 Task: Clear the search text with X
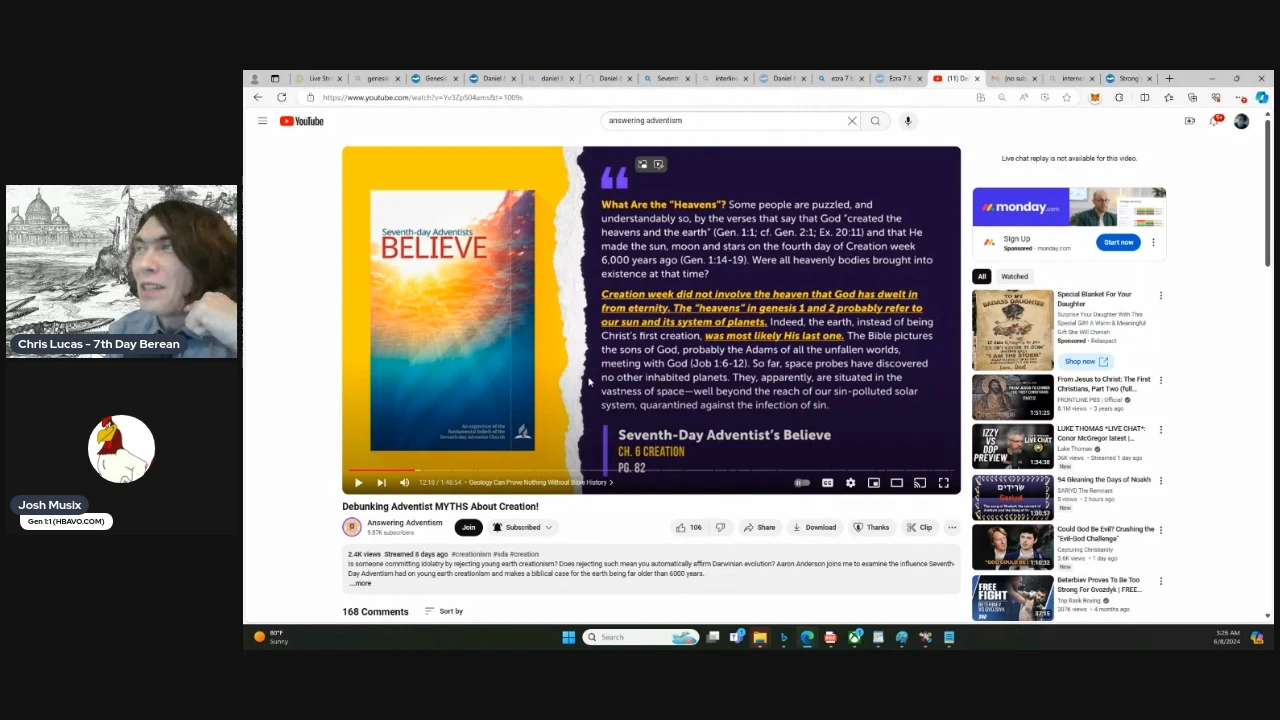click(x=852, y=121)
